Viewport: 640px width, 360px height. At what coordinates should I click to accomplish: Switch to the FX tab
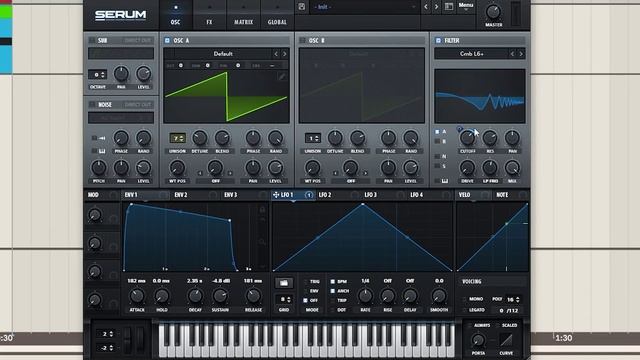pos(209,16)
